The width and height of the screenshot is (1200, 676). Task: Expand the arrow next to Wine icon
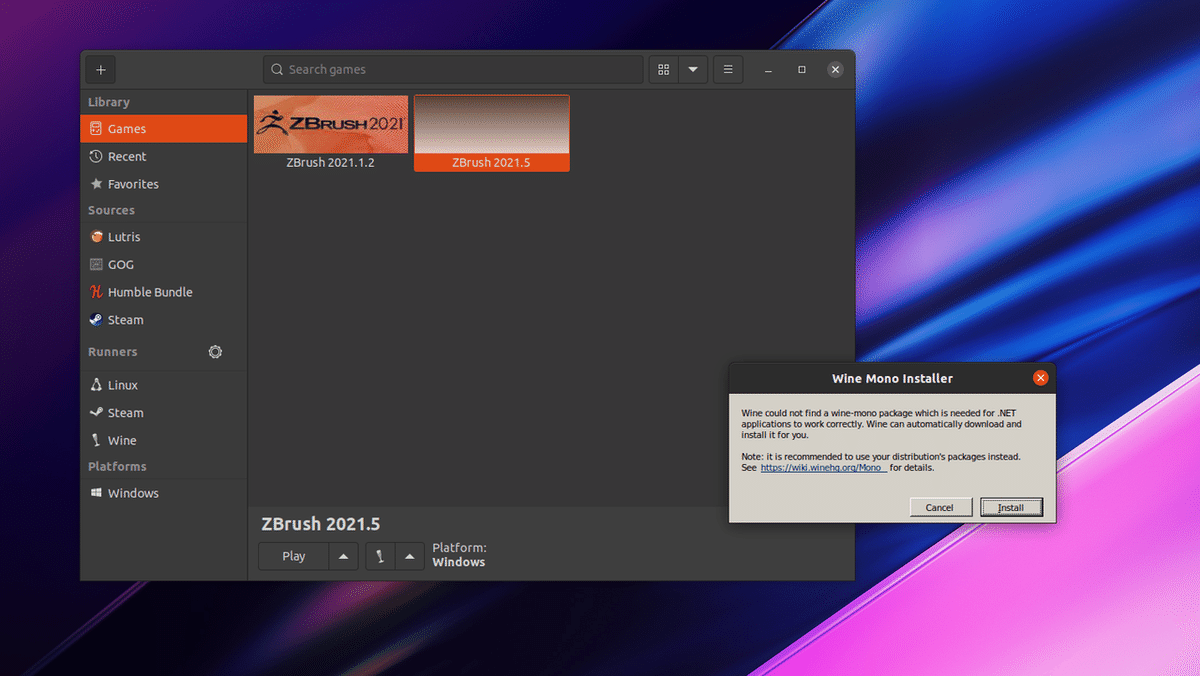(410, 556)
